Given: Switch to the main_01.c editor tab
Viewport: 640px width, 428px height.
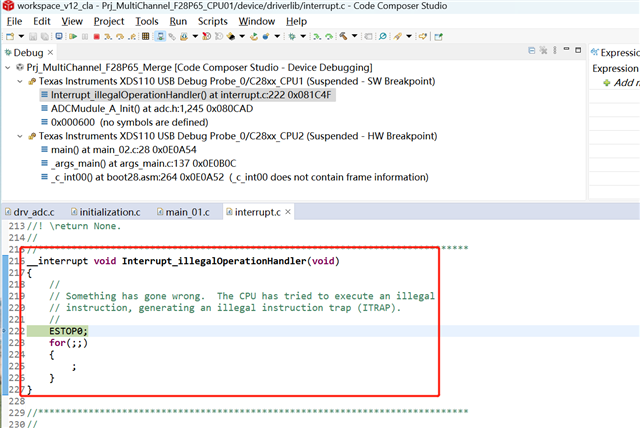Looking at the screenshot, I should click(183, 212).
